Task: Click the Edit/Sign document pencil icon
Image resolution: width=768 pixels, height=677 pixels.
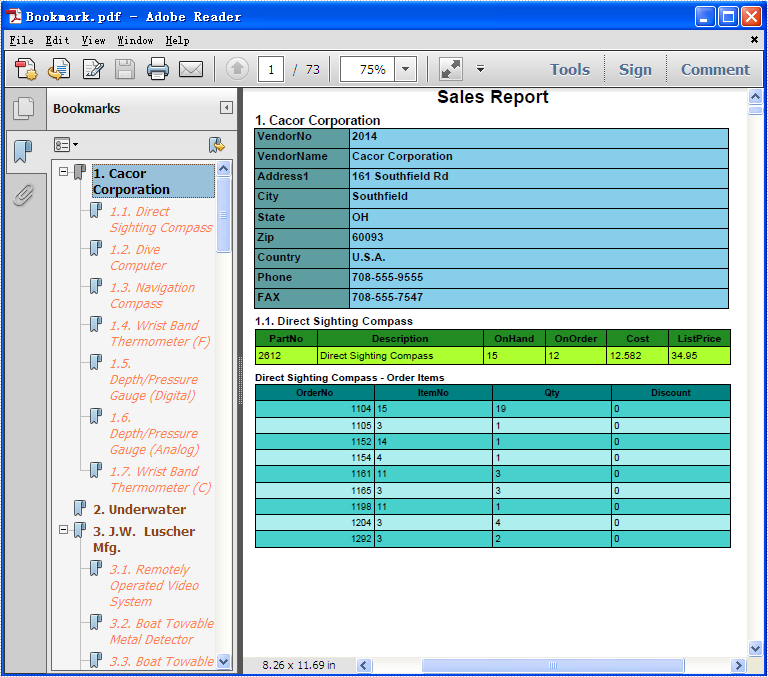Action: [93, 69]
